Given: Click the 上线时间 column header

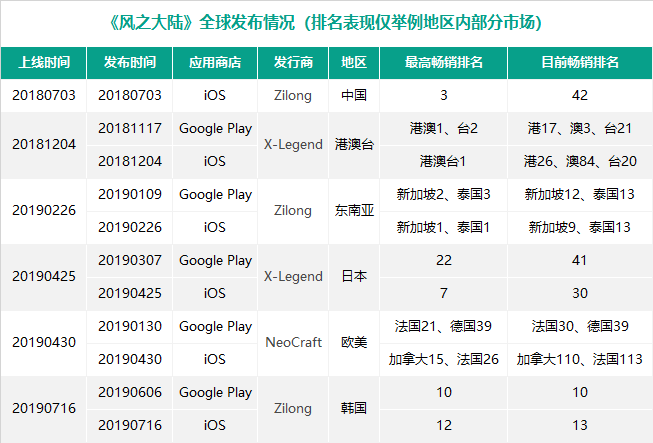Looking at the screenshot, I should (43, 62).
